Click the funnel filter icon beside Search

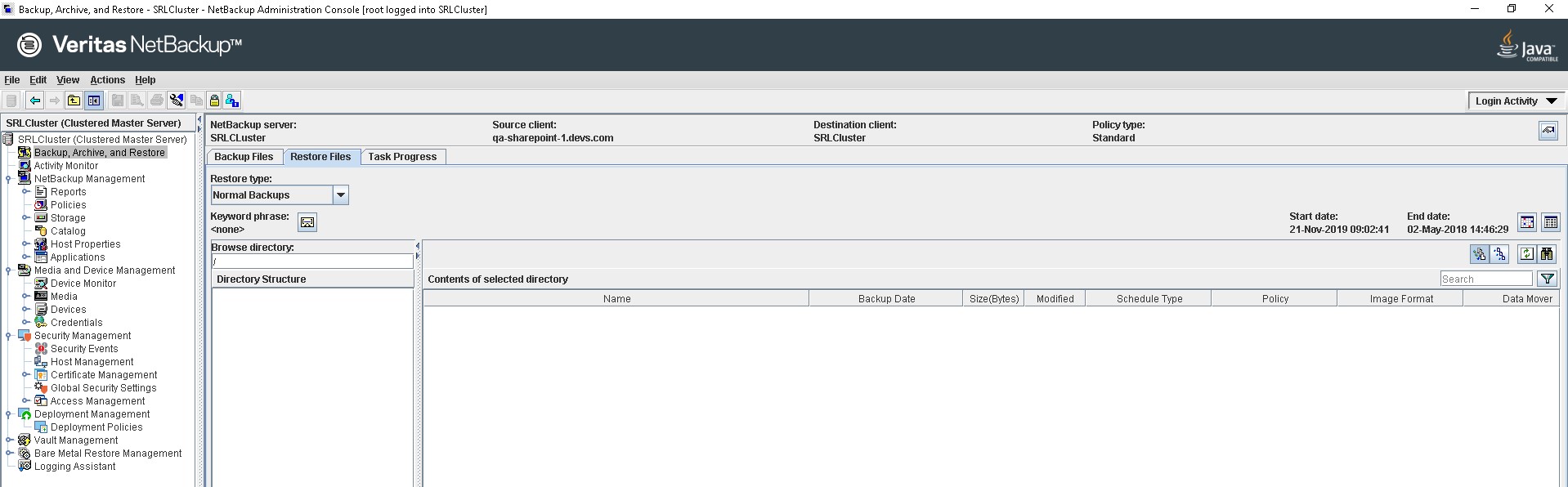pos(1547,279)
